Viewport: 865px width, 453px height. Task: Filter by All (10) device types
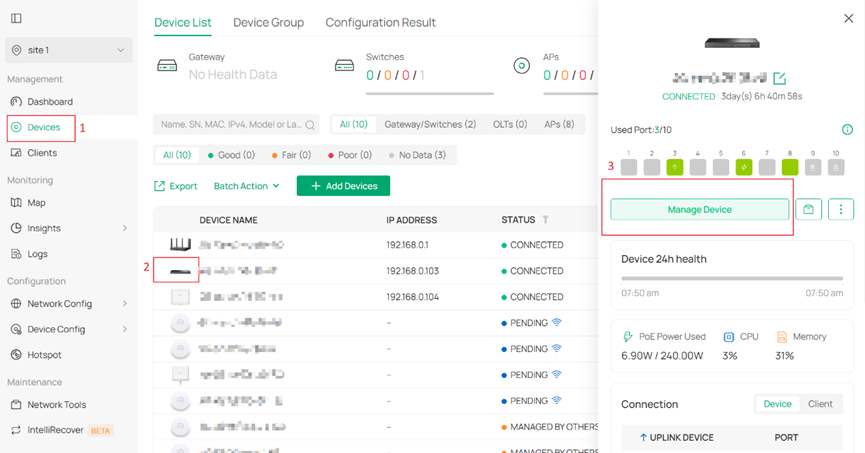[x=353, y=125]
